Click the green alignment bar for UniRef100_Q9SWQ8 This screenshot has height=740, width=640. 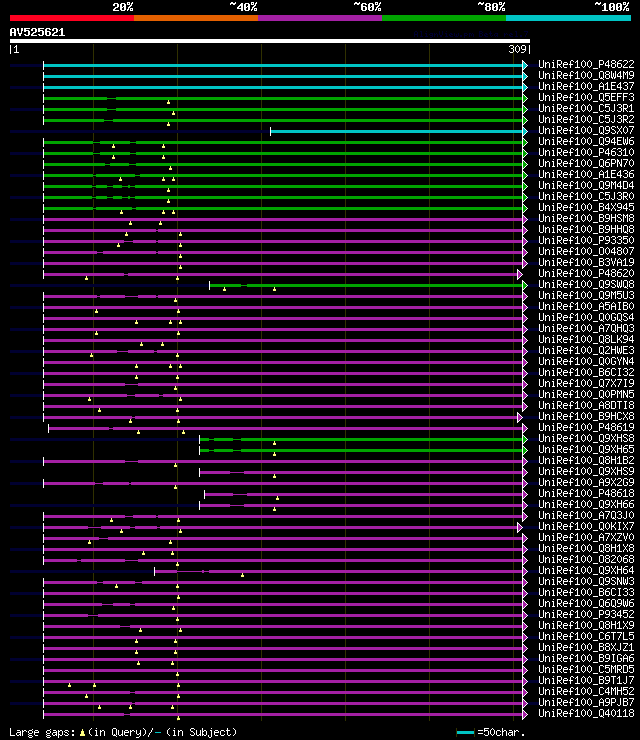(366, 286)
